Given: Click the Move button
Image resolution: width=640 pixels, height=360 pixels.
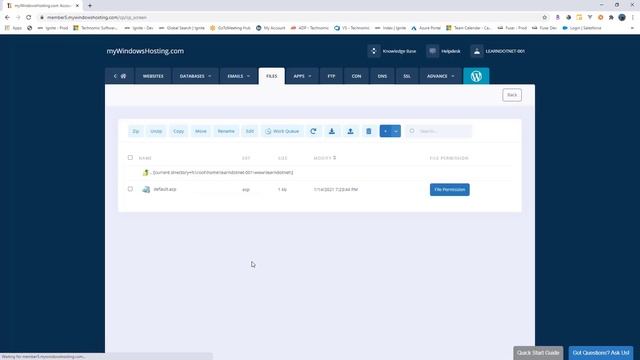Looking at the screenshot, I should coord(201,131).
